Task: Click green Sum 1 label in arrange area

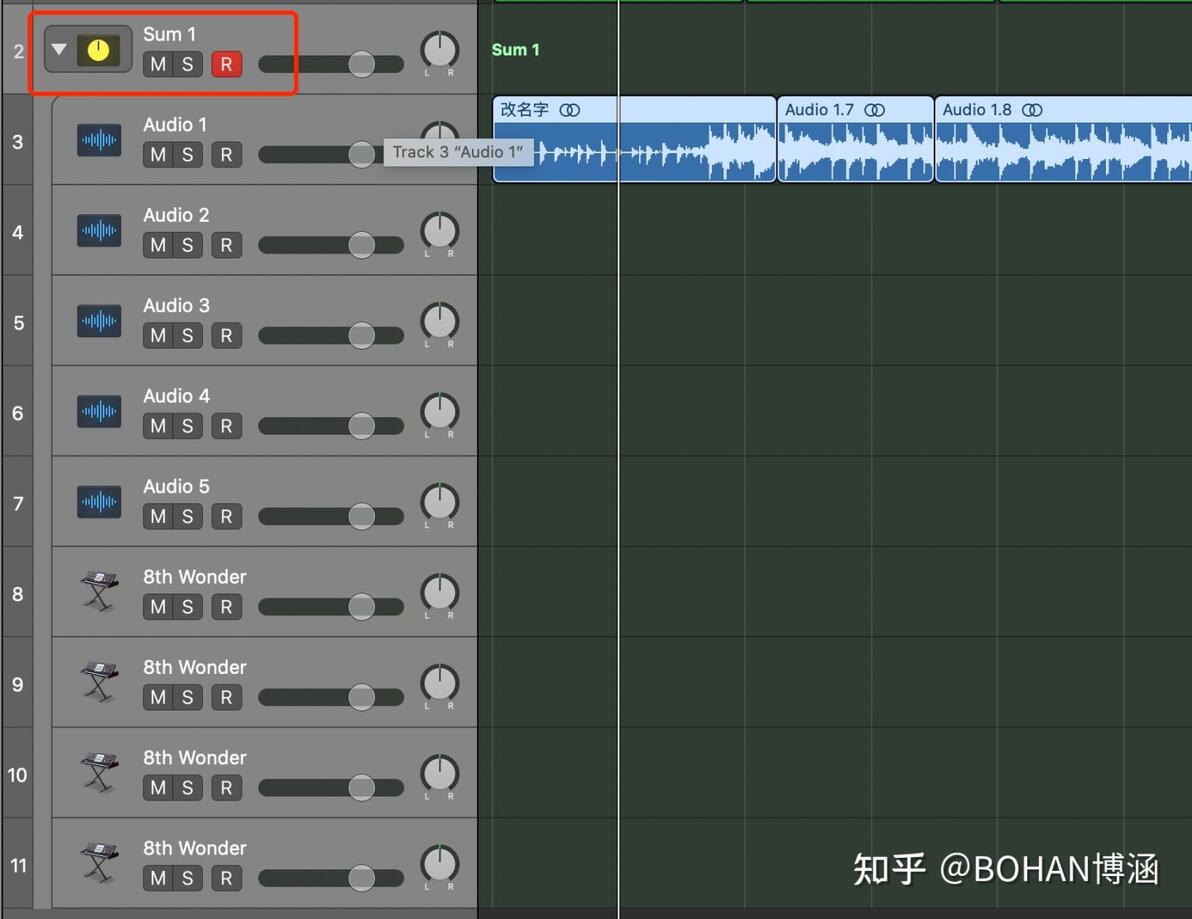Action: [x=515, y=50]
